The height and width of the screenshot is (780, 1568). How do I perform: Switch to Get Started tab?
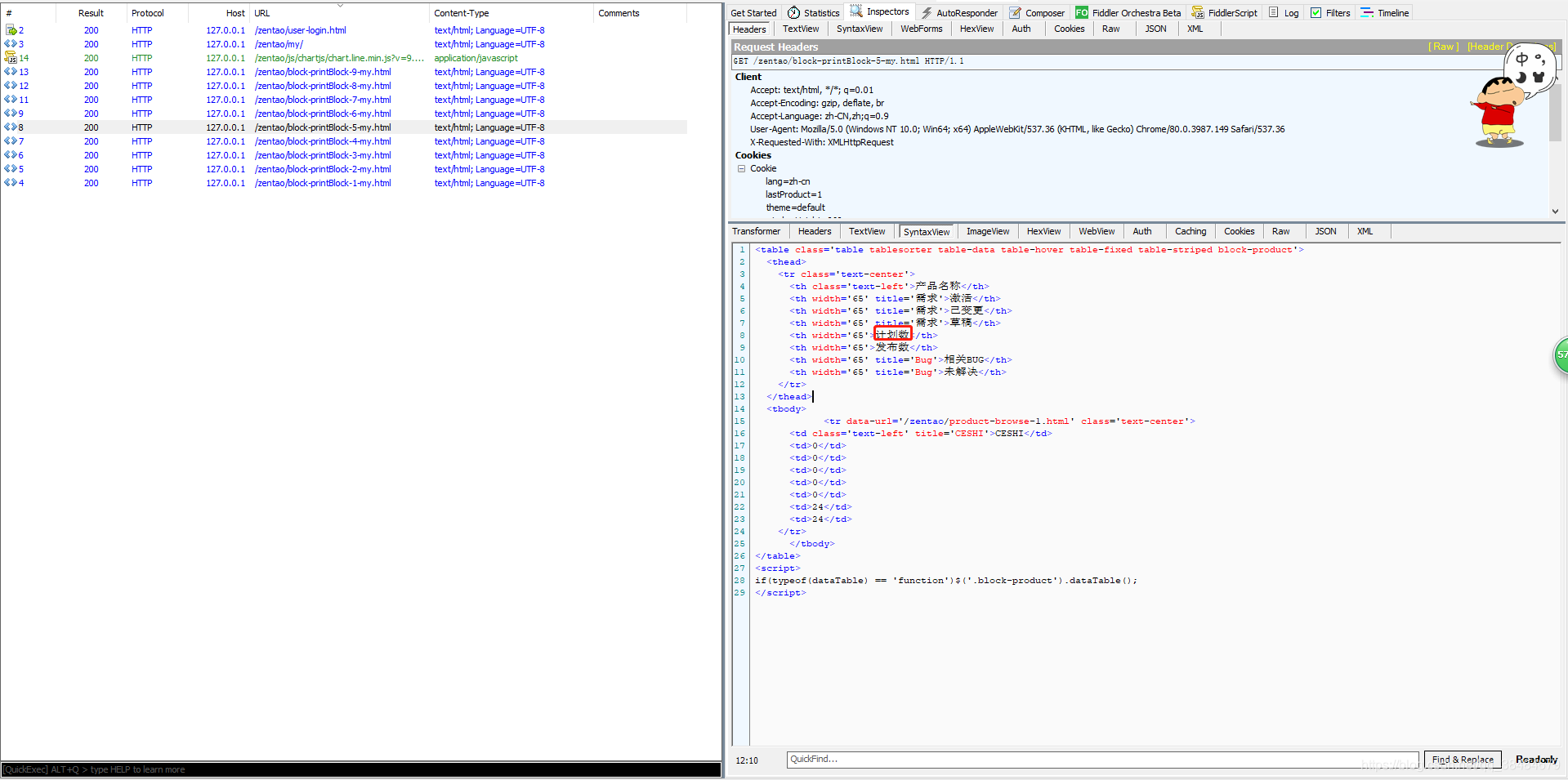753,13
